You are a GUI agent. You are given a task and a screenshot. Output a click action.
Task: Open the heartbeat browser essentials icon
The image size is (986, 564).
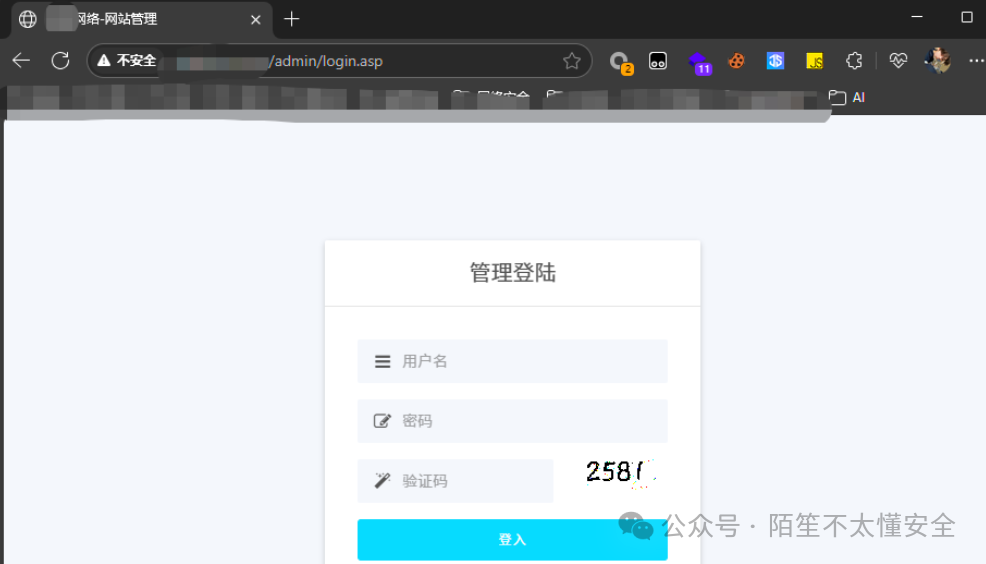(x=898, y=61)
